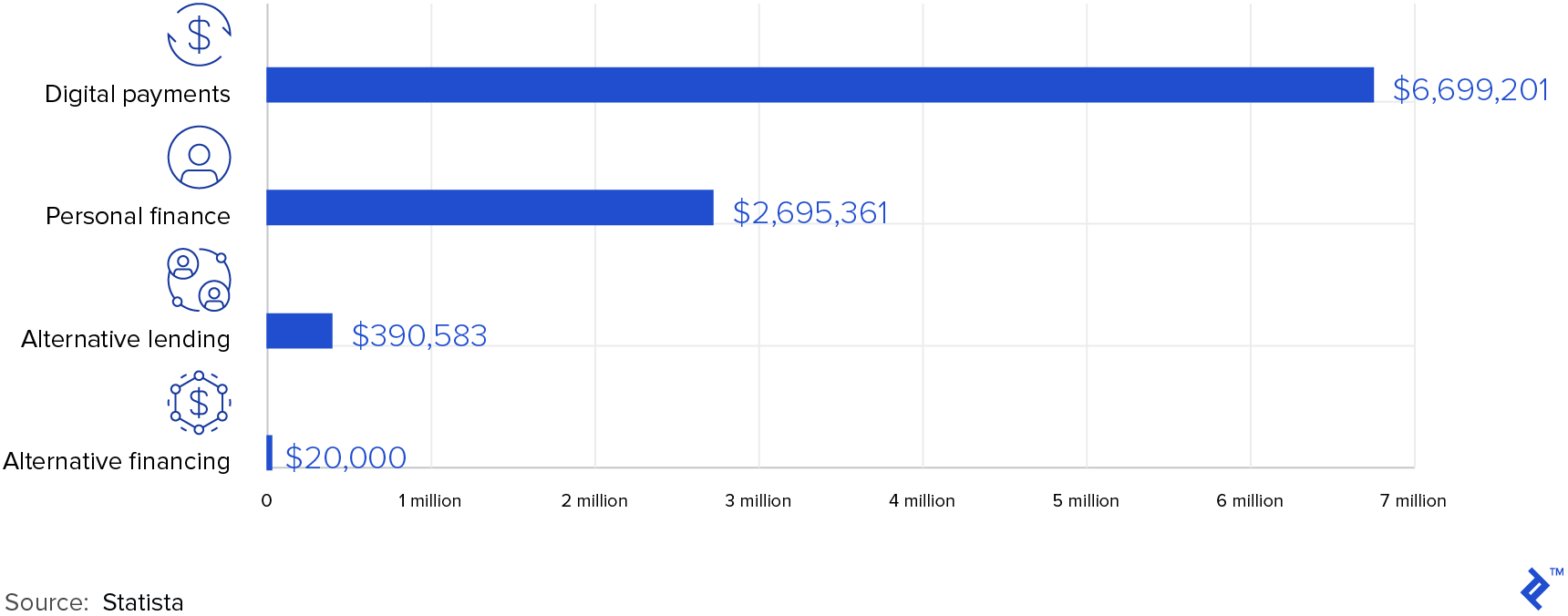The image size is (1568, 616).
Task: Click the 4 million axis label
Action: [922, 501]
